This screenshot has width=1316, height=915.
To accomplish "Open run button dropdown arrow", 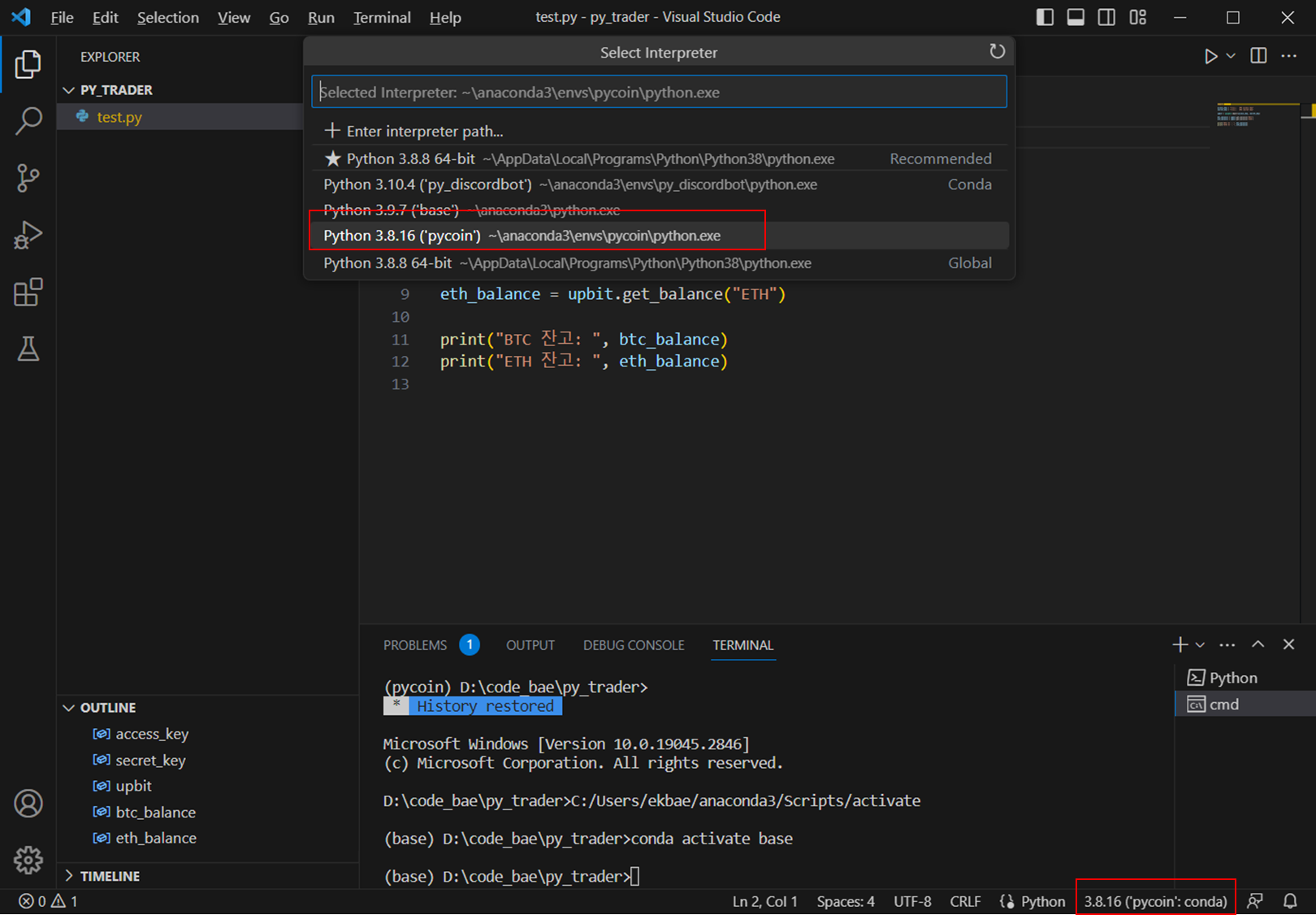I will (x=1231, y=56).
